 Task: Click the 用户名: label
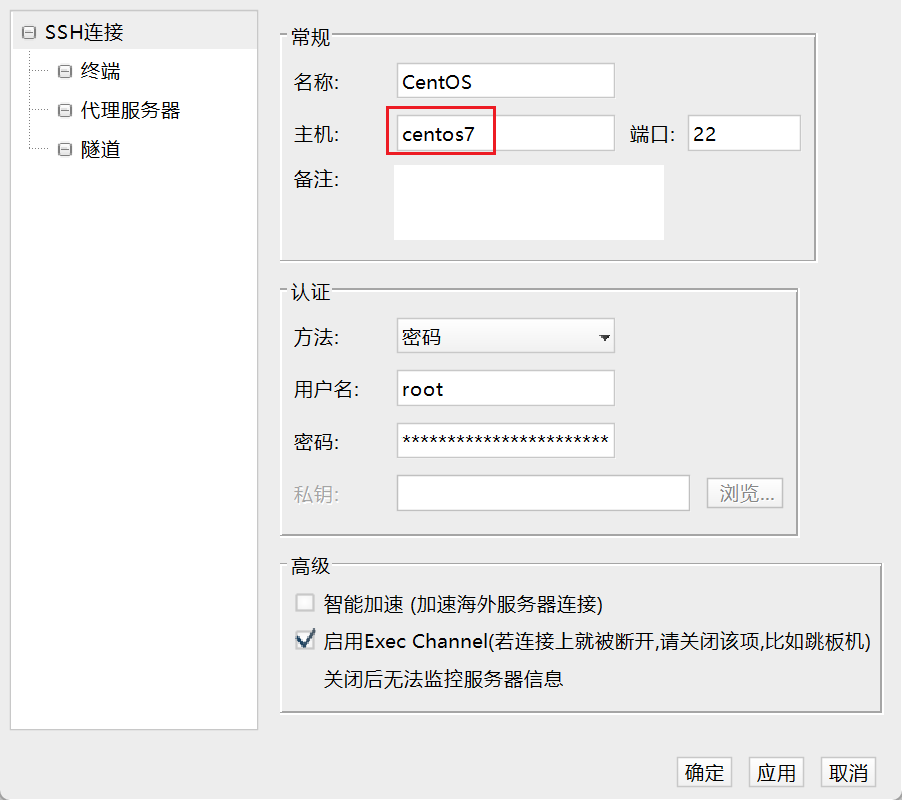[327, 389]
